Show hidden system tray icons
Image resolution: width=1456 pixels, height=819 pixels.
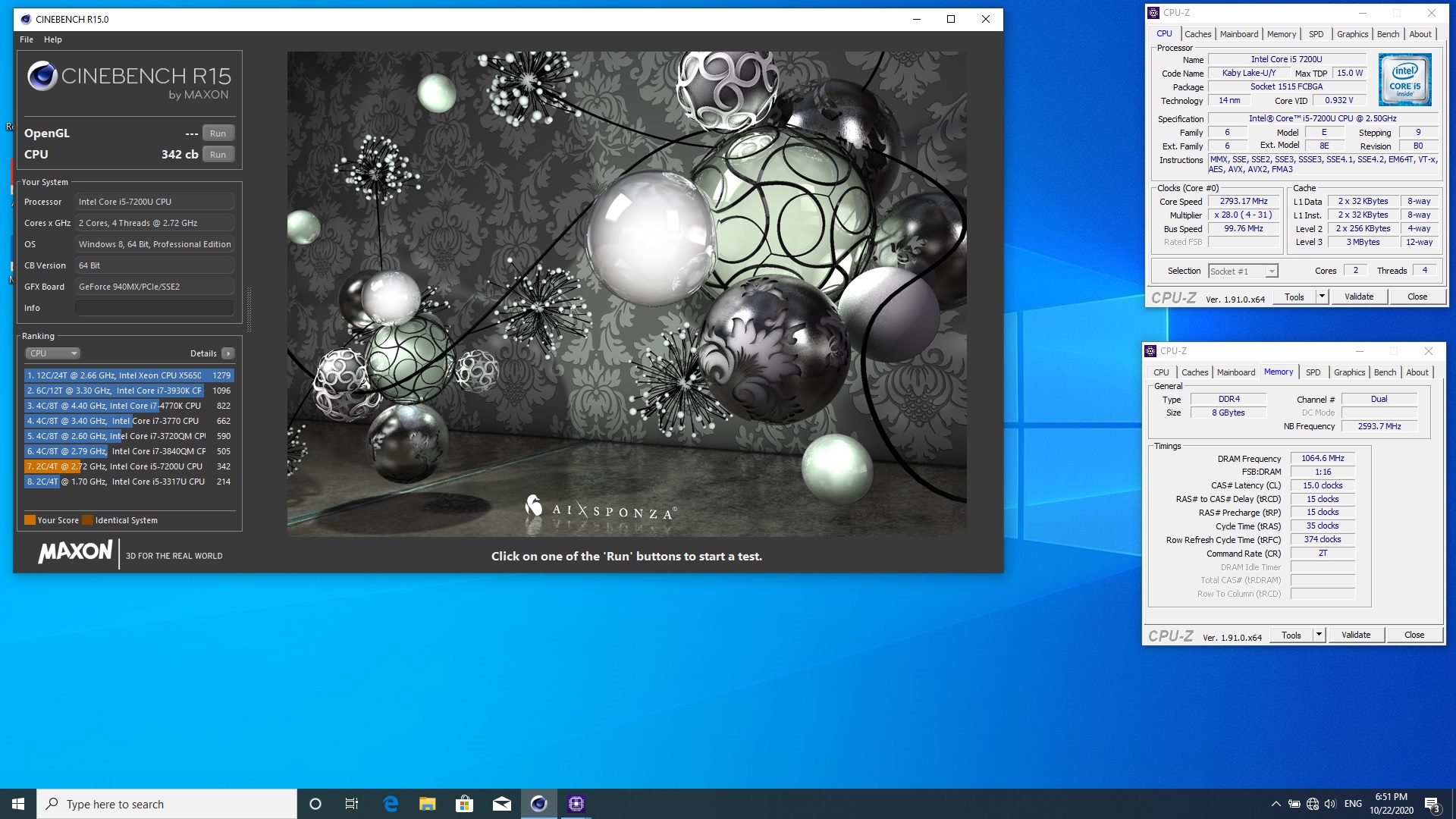[1276, 804]
